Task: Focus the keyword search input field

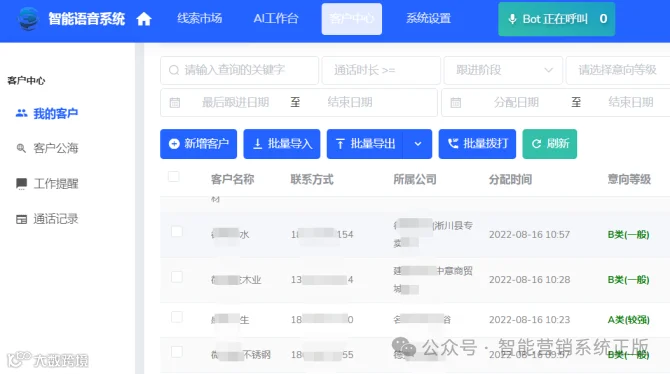Action: [x=239, y=70]
